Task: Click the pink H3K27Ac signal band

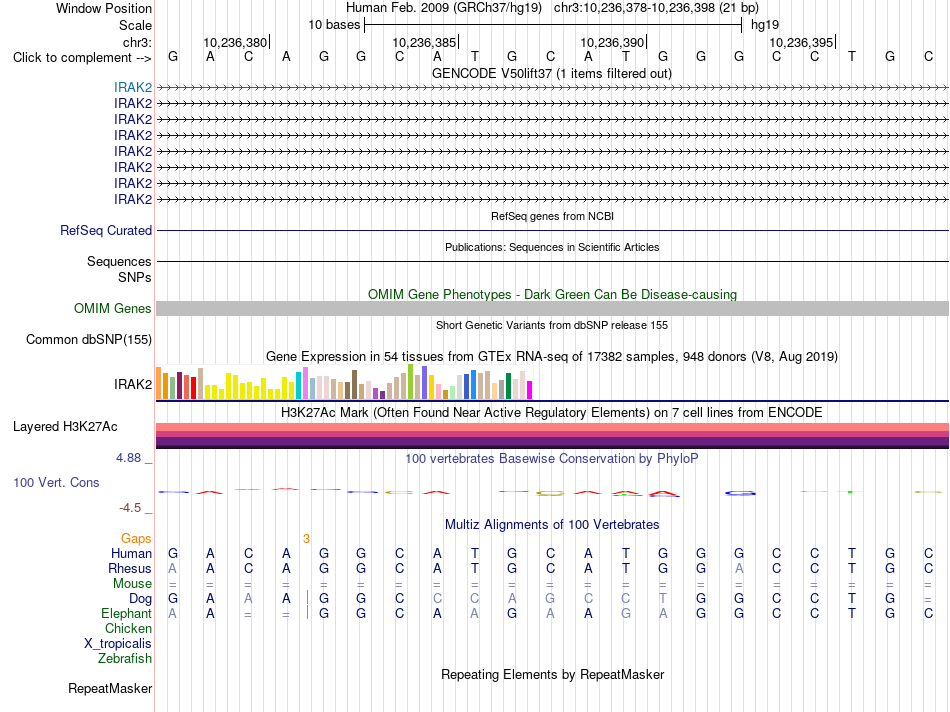Action: coord(552,427)
